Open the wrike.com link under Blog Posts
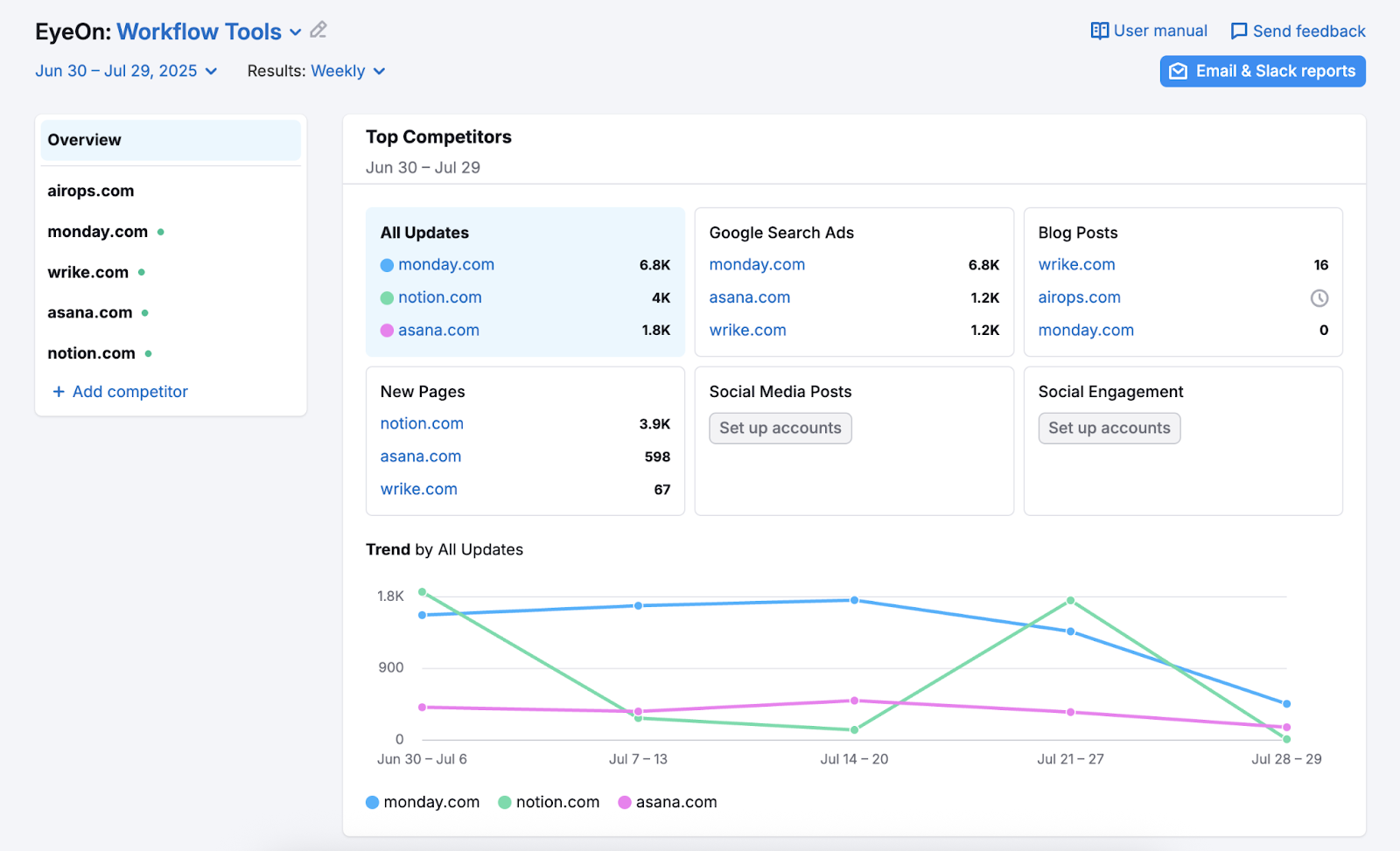The image size is (1400, 851). click(x=1076, y=264)
